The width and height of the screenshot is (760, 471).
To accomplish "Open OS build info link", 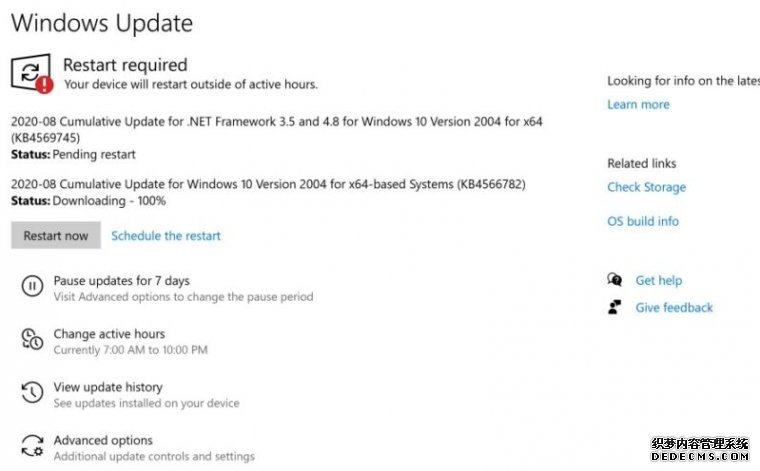I will [x=643, y=221].
